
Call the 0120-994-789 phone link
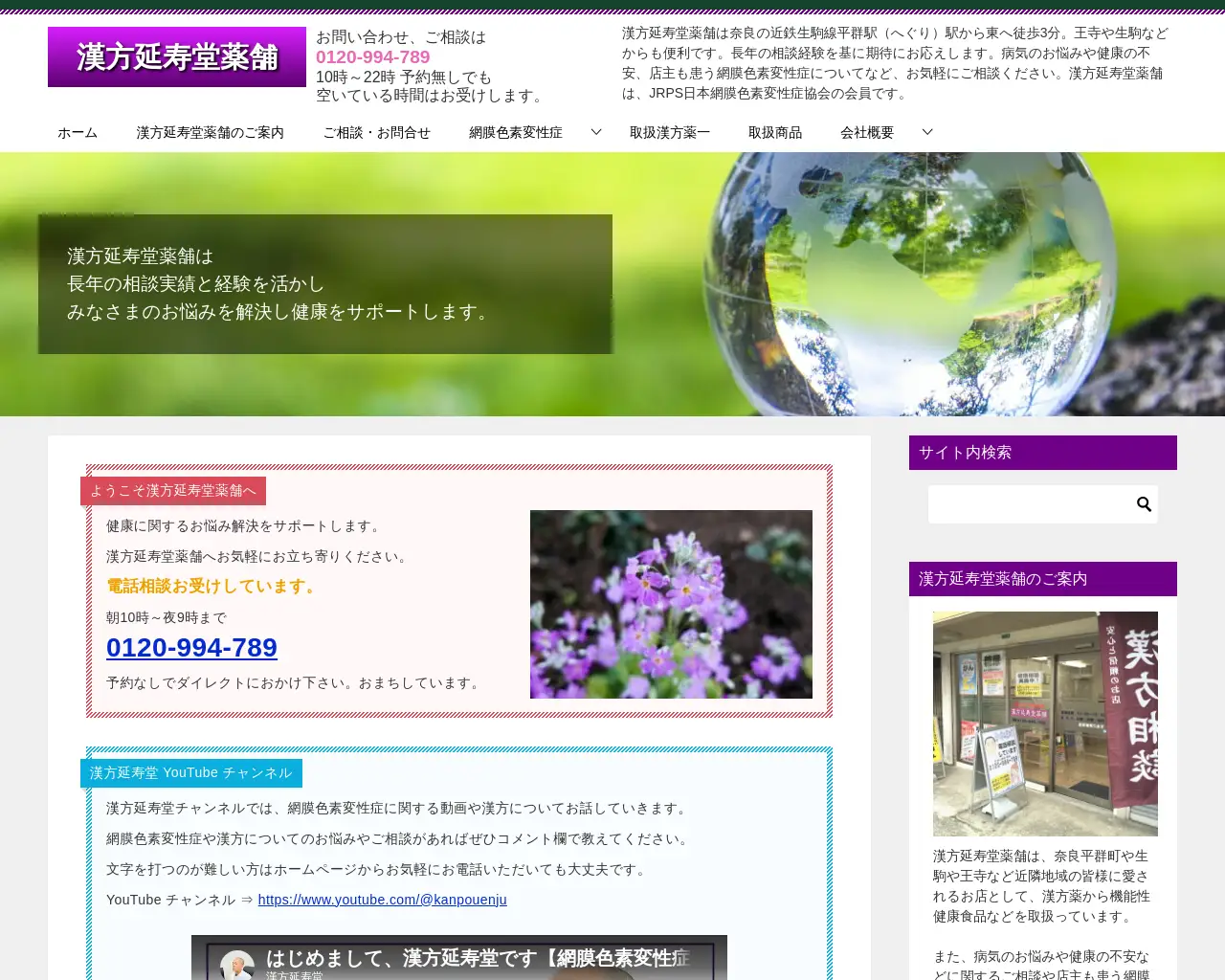click(191, 648)
